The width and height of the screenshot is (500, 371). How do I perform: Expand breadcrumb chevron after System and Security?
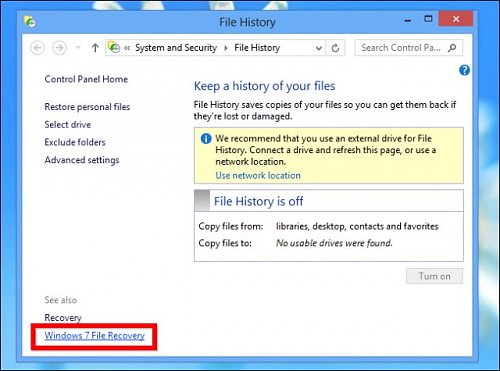click(226, 48)
